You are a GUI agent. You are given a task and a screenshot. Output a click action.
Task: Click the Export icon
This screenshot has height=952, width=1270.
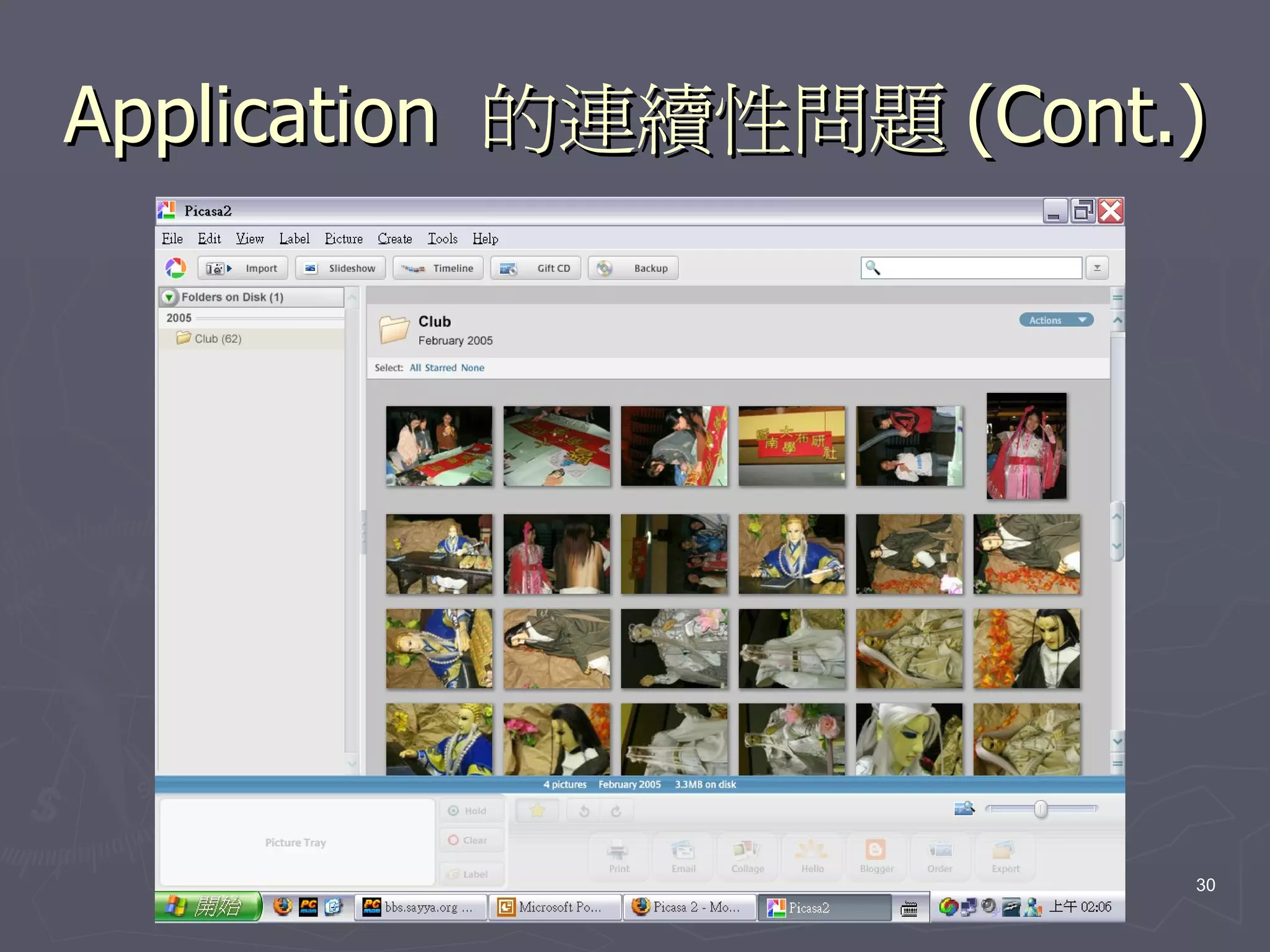[x=1005, y=857]
